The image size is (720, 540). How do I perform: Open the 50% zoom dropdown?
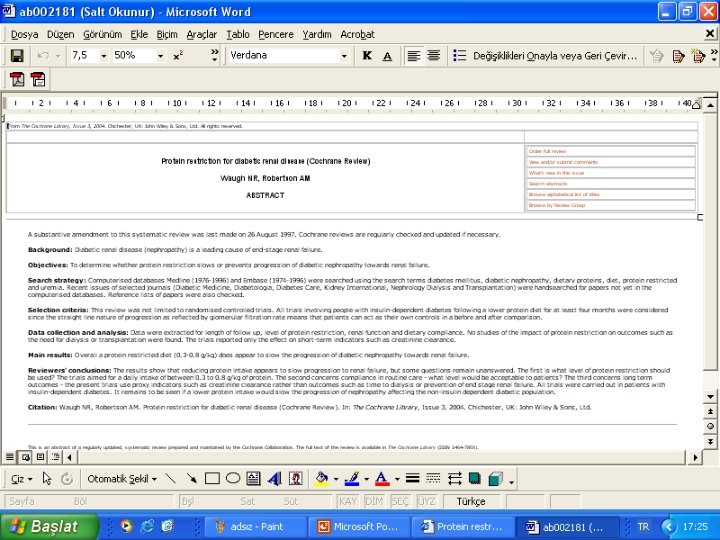tap(160, 56)
